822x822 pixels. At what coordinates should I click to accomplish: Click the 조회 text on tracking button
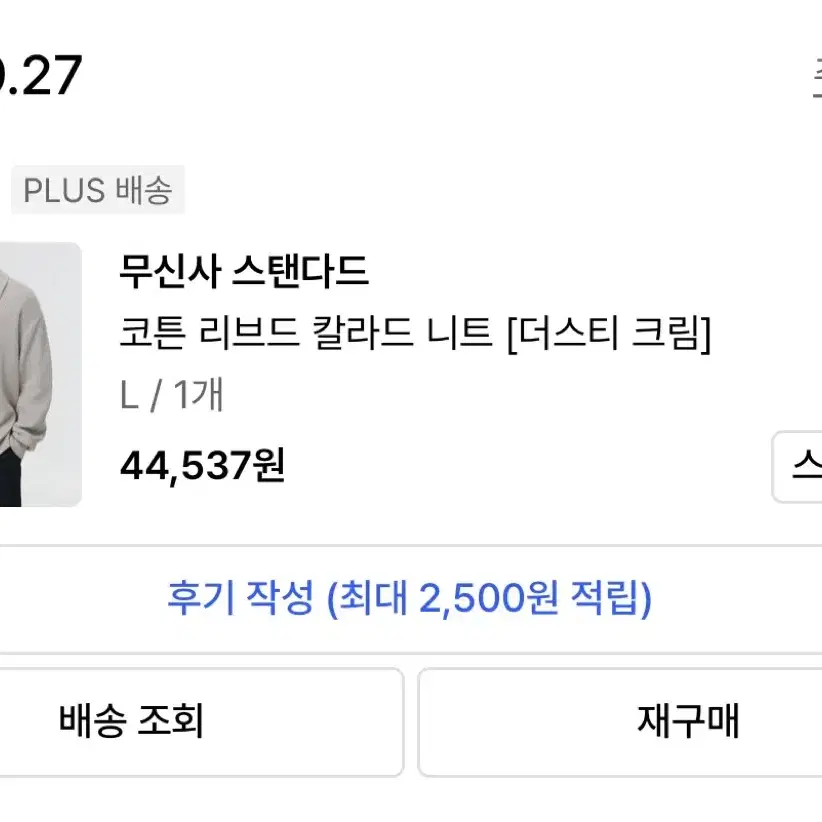pos(170,721)
